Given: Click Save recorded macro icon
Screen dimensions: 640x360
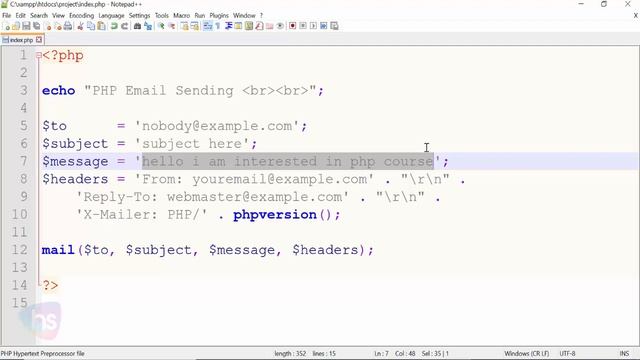Looking at the screenshot, I should (x=334, y=26).
